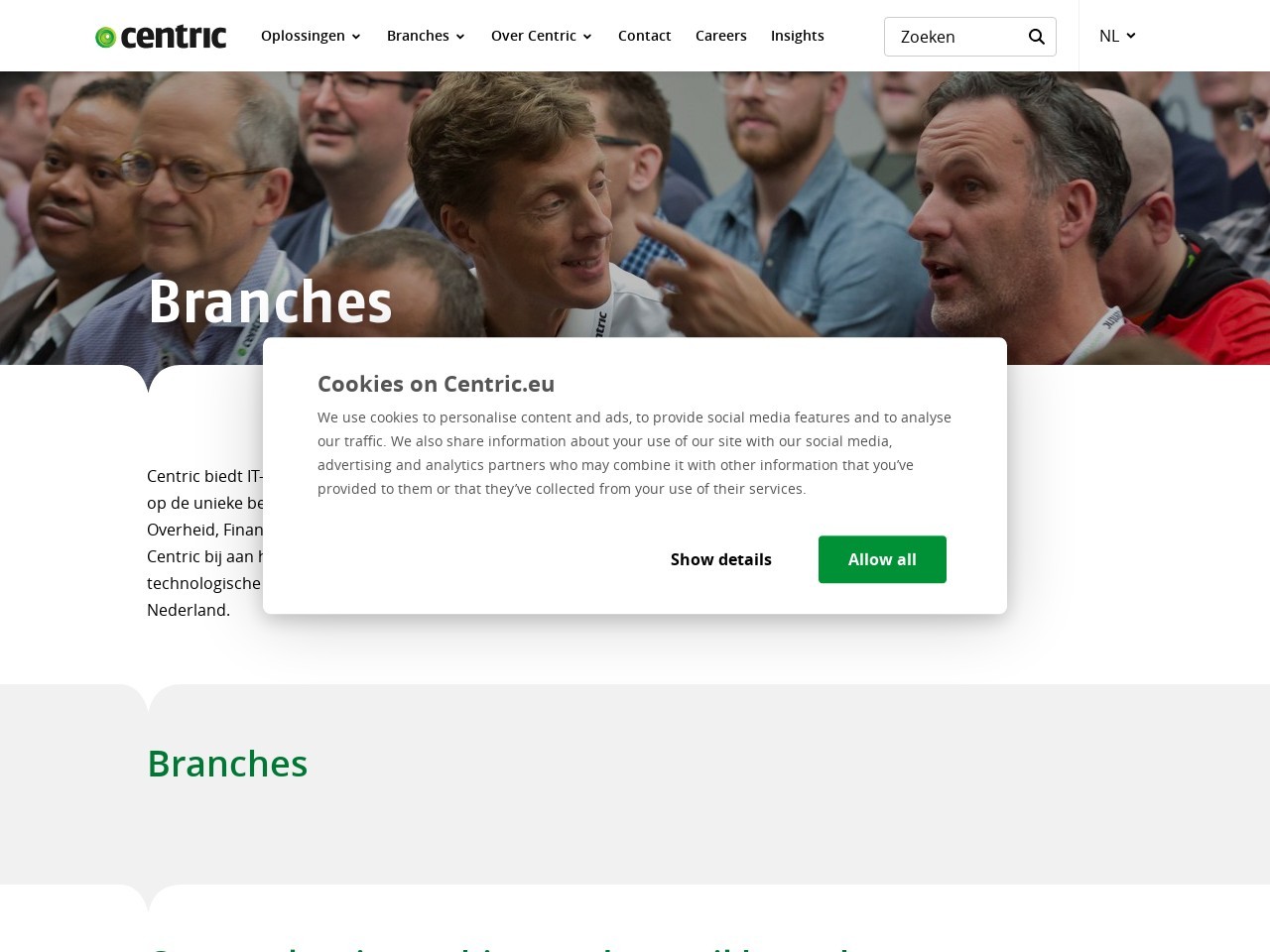1270x952 pixels.
Task: Open the Careers page
Action: [x=720, y=36]
